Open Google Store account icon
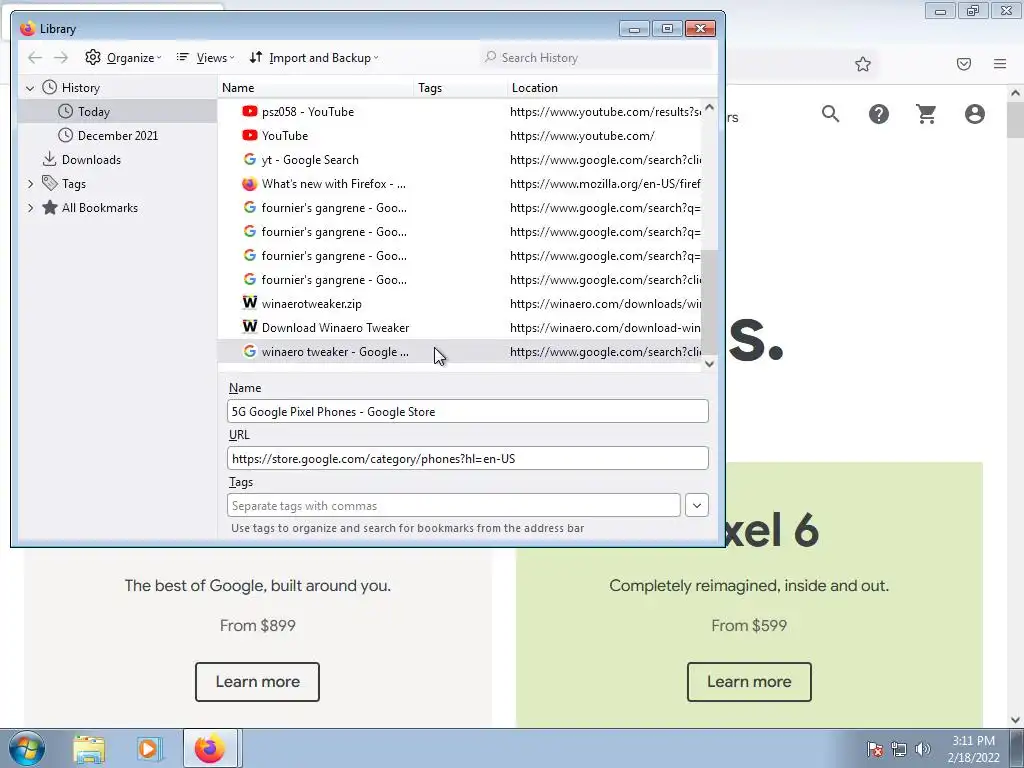The width and height of the screenshot is (1024, 768). tap(974, 114)
